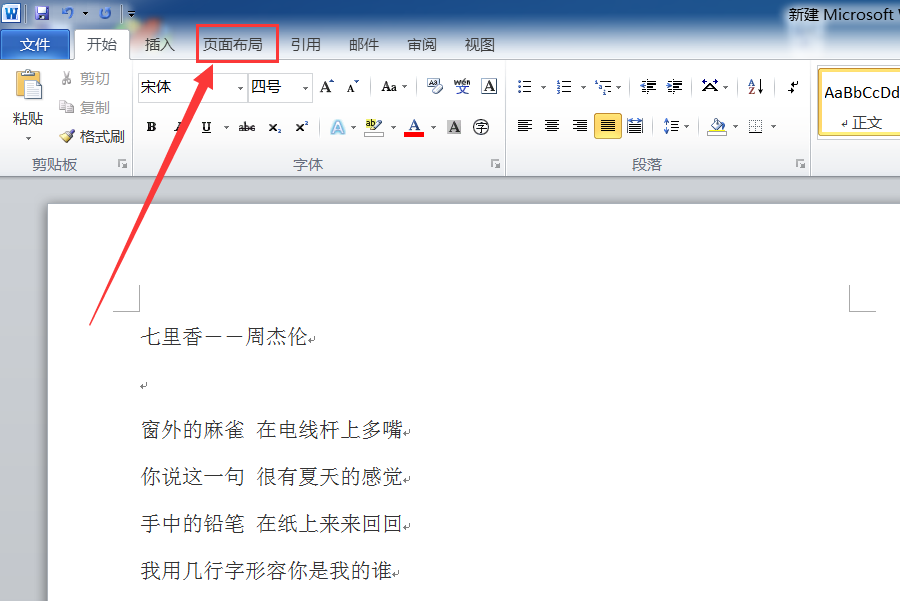The width and height of the screenshot is (900, 601).
Task: Open the font name dropdown arrow
Action: pyautogui.click(x=240, y=88)
